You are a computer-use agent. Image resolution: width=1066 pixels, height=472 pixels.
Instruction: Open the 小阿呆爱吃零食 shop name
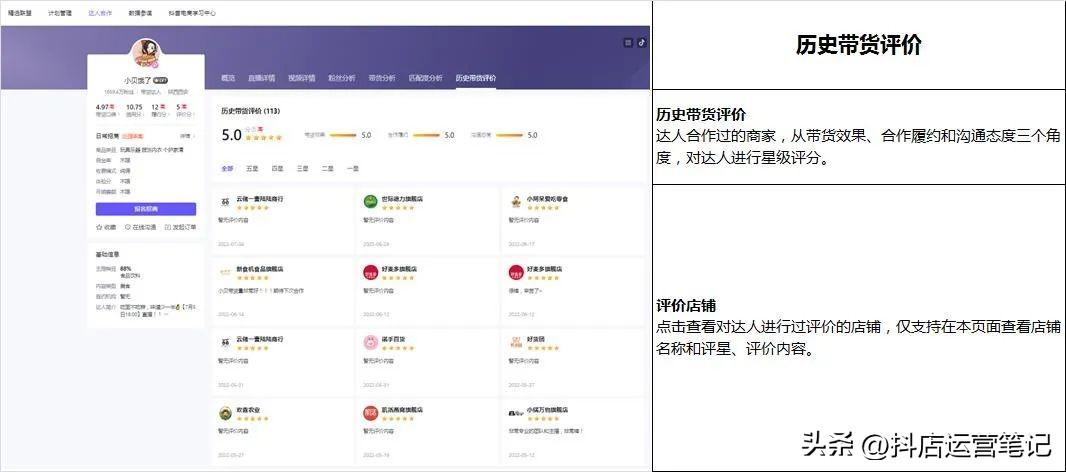[x=547, y=199]
